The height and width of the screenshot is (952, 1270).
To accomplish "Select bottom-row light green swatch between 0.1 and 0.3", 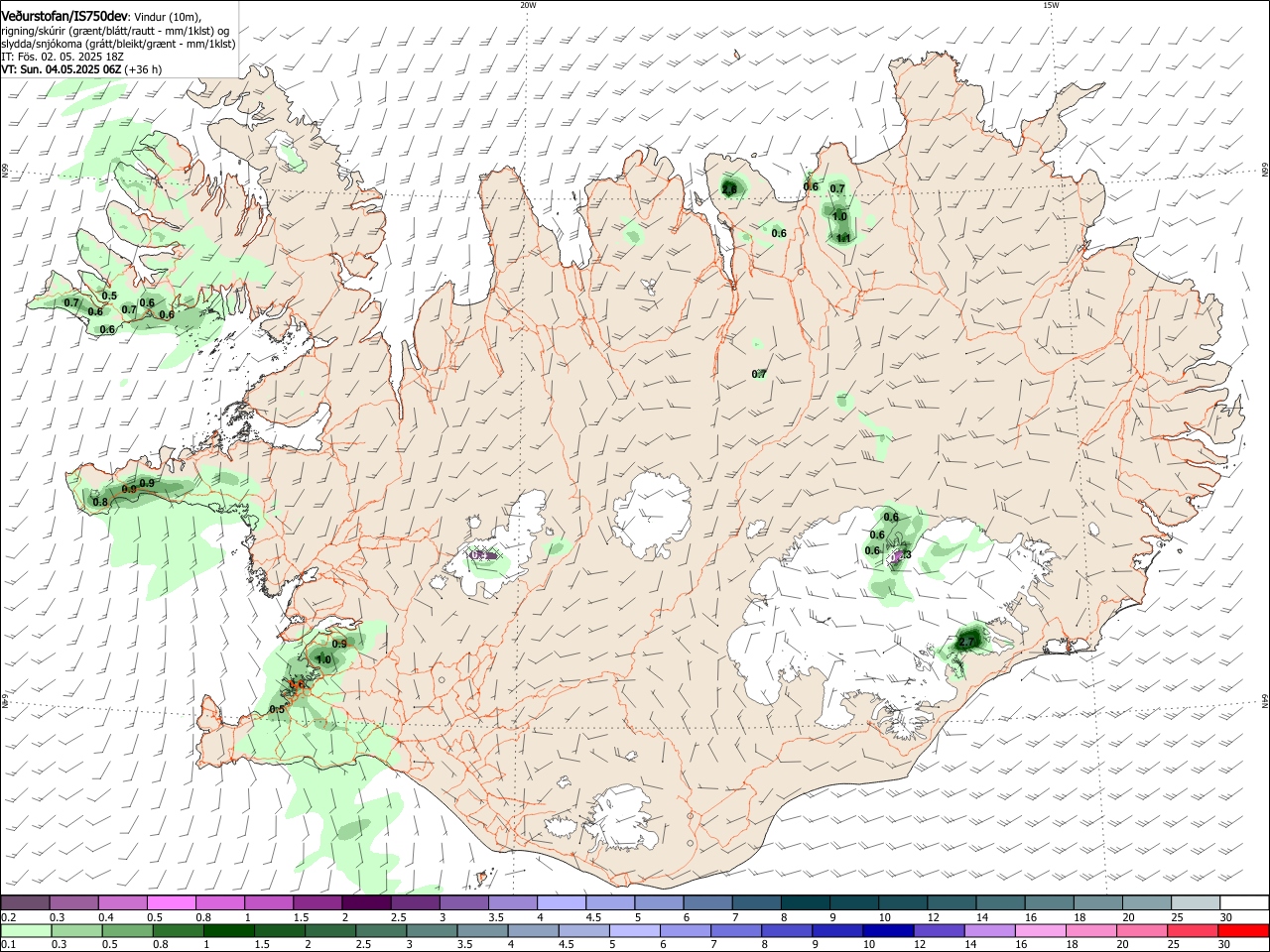I will [x=25, y=931].
